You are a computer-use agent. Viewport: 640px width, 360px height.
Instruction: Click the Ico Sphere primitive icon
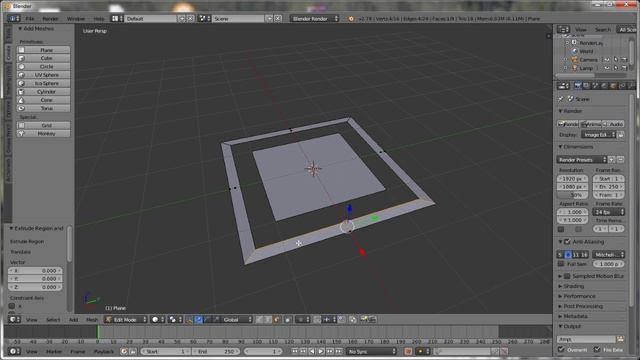[x=21, y=83]
